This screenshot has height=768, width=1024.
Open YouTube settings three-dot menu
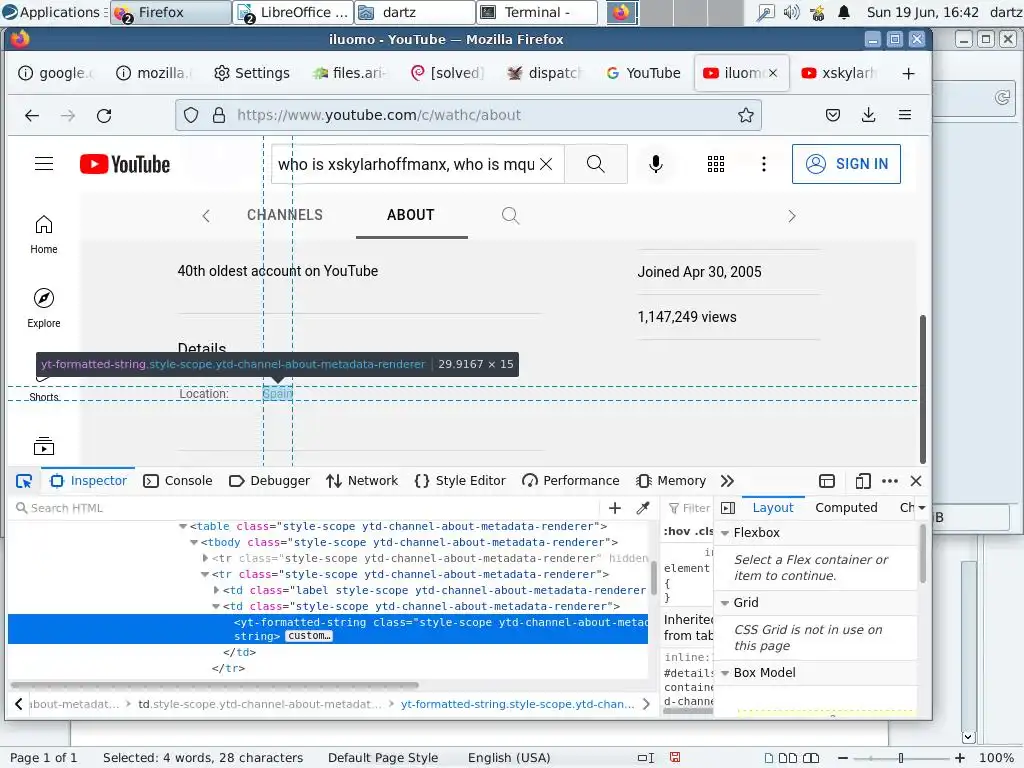tap(763, 164)
